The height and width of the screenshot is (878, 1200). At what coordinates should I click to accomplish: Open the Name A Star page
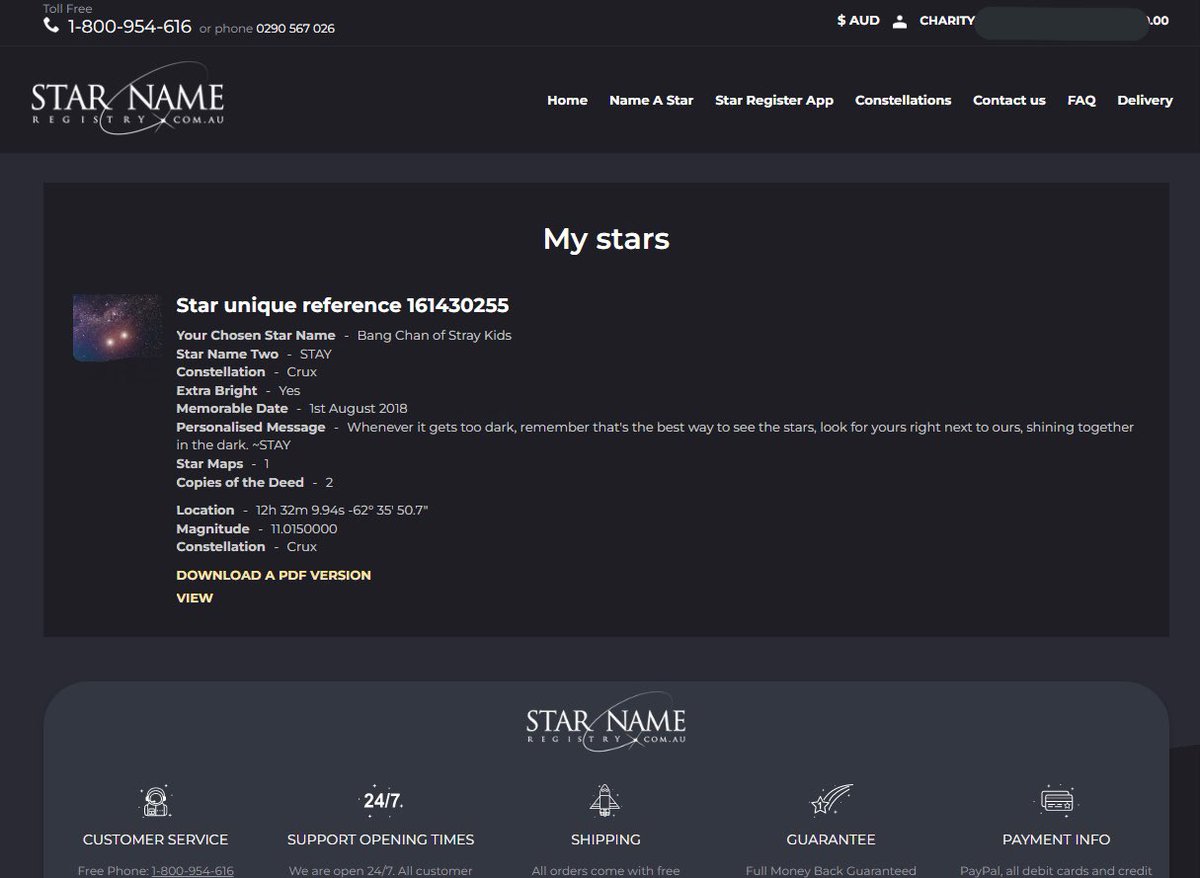coord(651,100)
